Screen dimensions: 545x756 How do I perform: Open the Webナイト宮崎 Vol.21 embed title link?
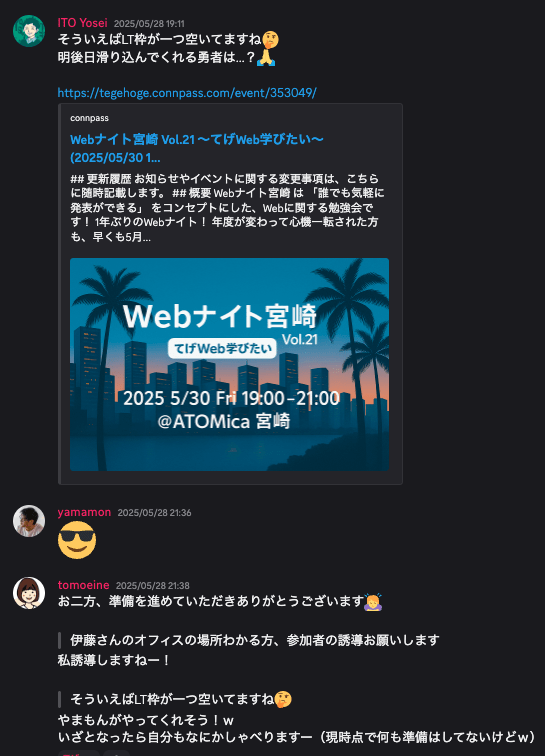coord(196,148)
